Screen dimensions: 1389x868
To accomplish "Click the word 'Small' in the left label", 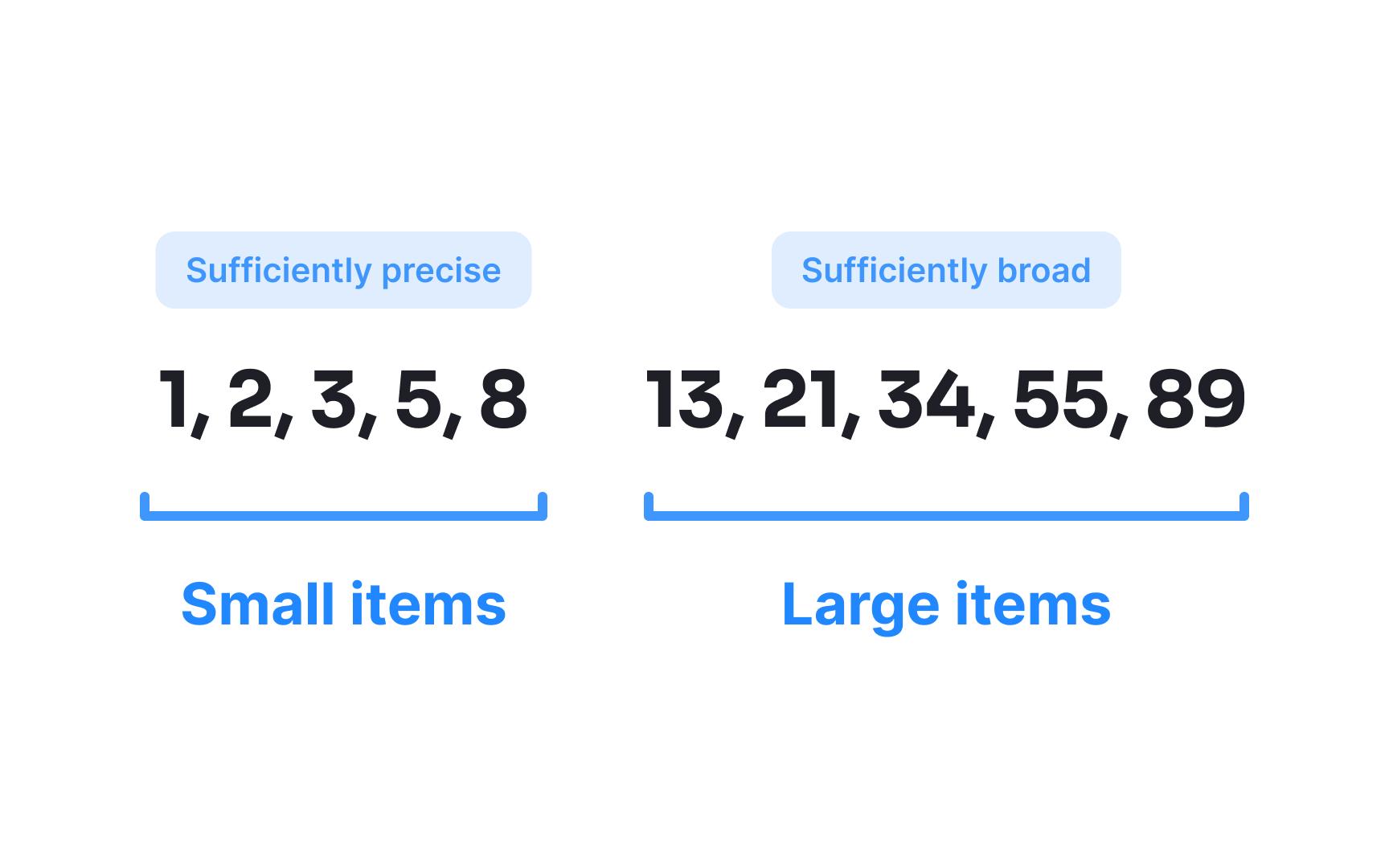I will pyautogui.click(x=257, y=604).
